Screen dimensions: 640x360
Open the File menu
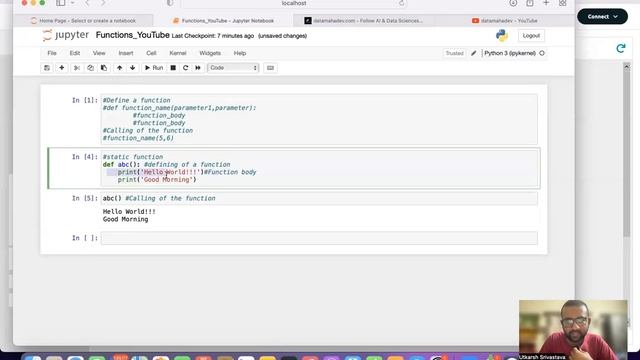52,53
